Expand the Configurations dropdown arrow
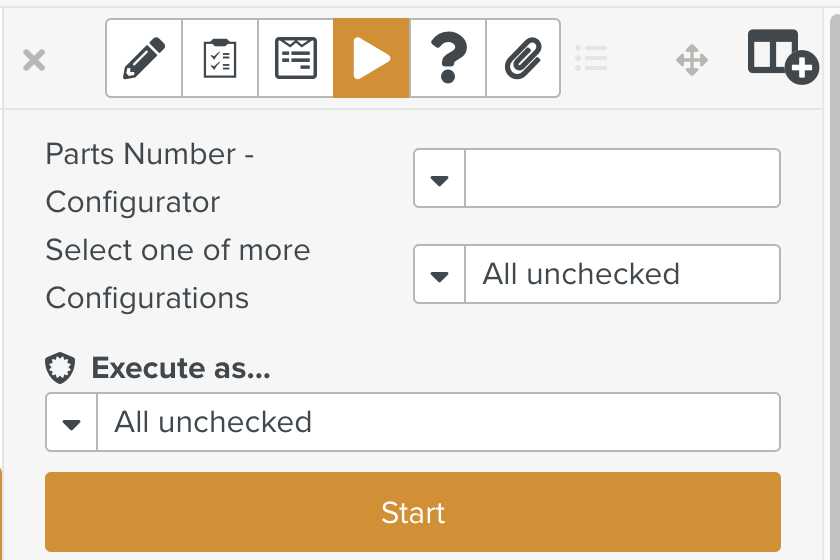 click(439, 274)
